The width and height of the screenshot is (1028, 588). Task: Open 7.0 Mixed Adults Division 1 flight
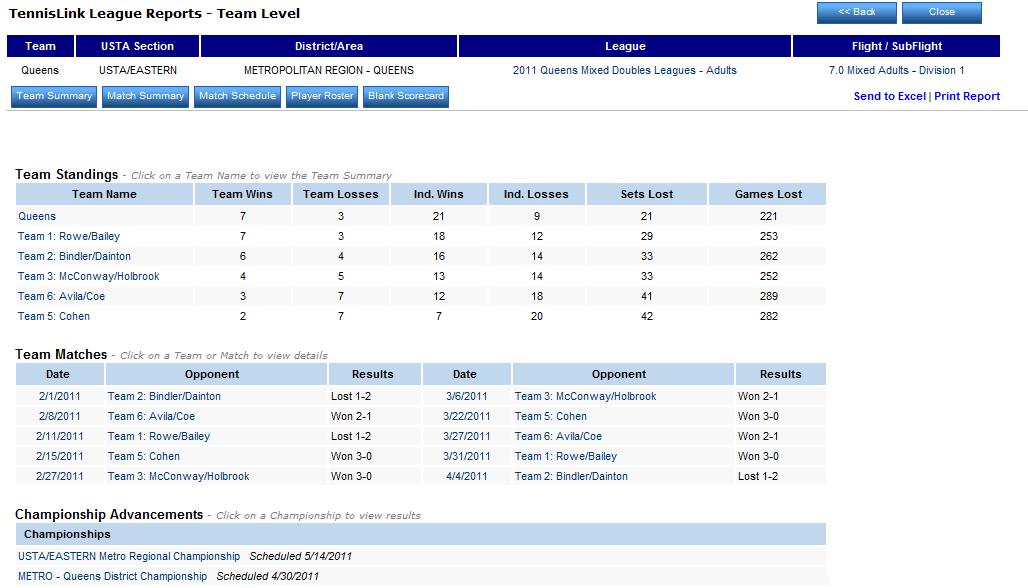point(896,70)
